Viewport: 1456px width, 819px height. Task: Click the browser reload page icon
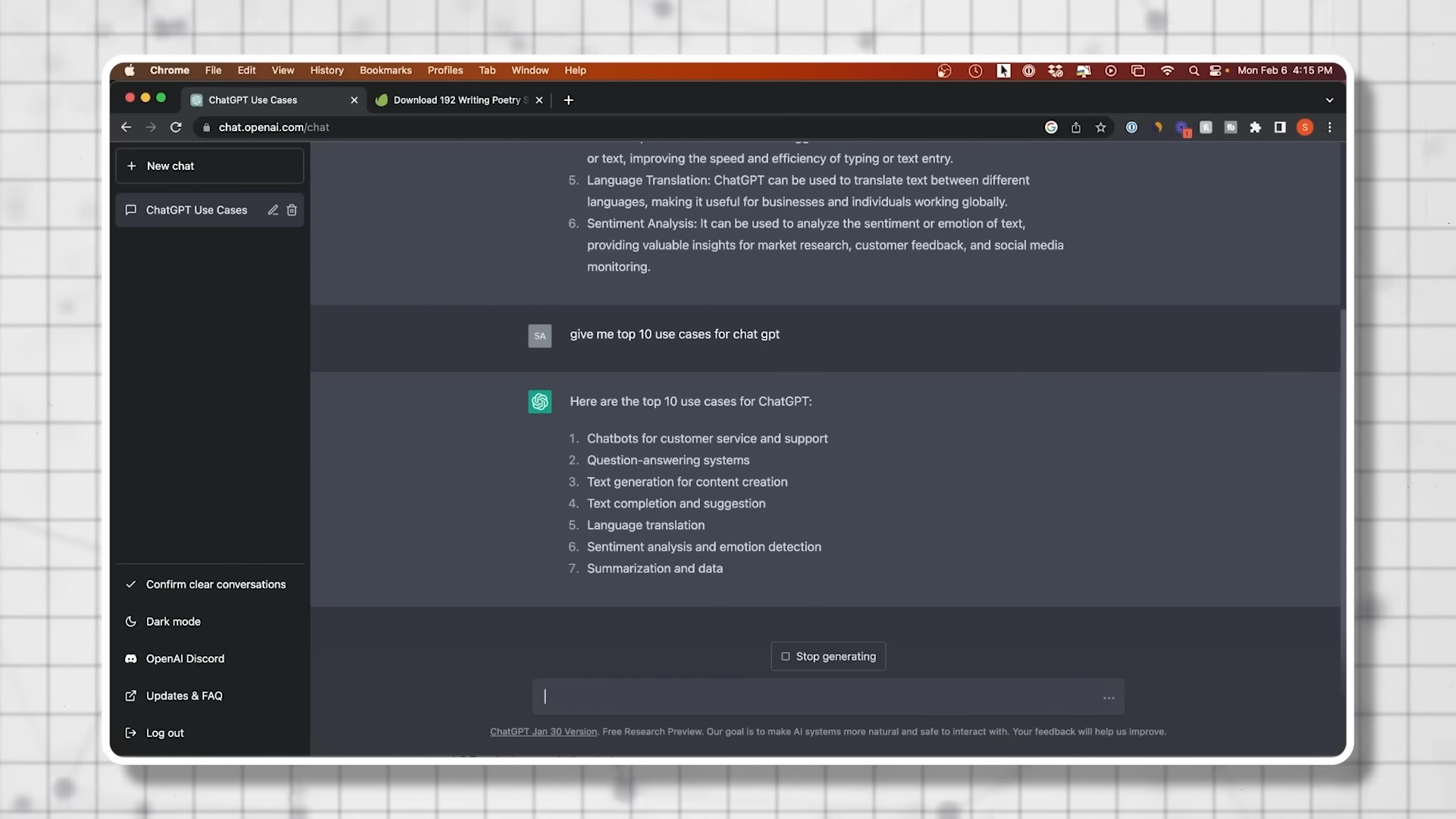[176, 127]
